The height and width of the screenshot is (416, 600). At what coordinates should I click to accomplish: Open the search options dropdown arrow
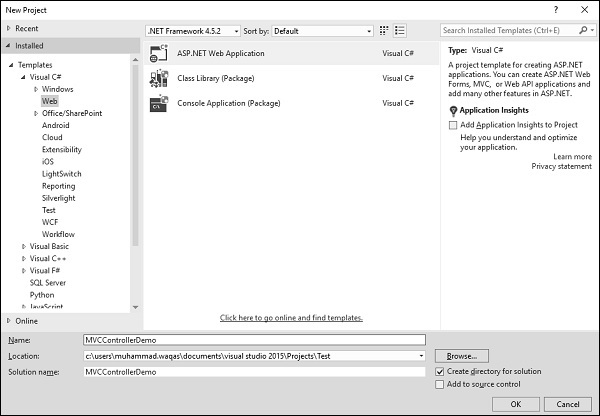click(592, 30)
